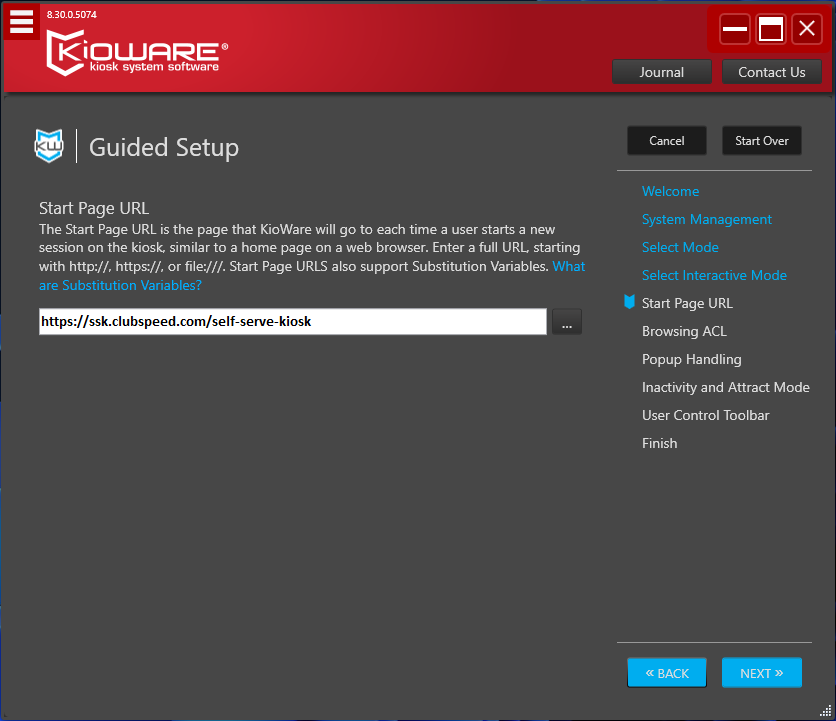Return to Select Mode step
This screenshot has width=836, height=721.
680,247
